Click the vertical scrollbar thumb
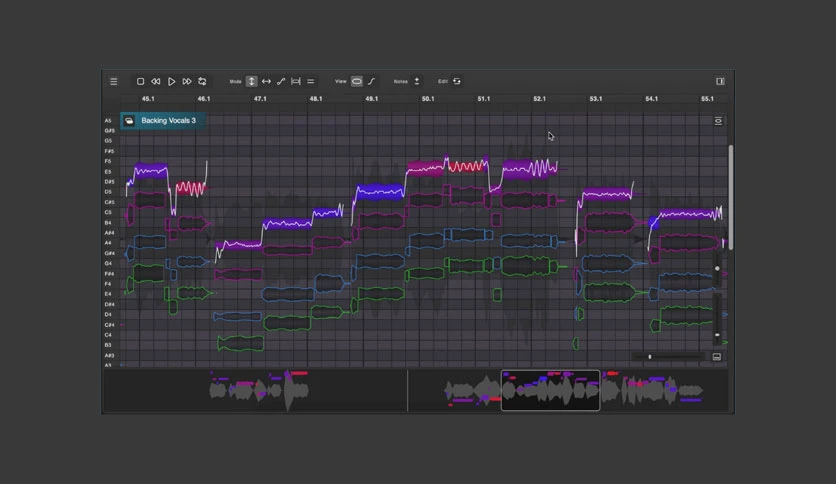 point(730,197)
